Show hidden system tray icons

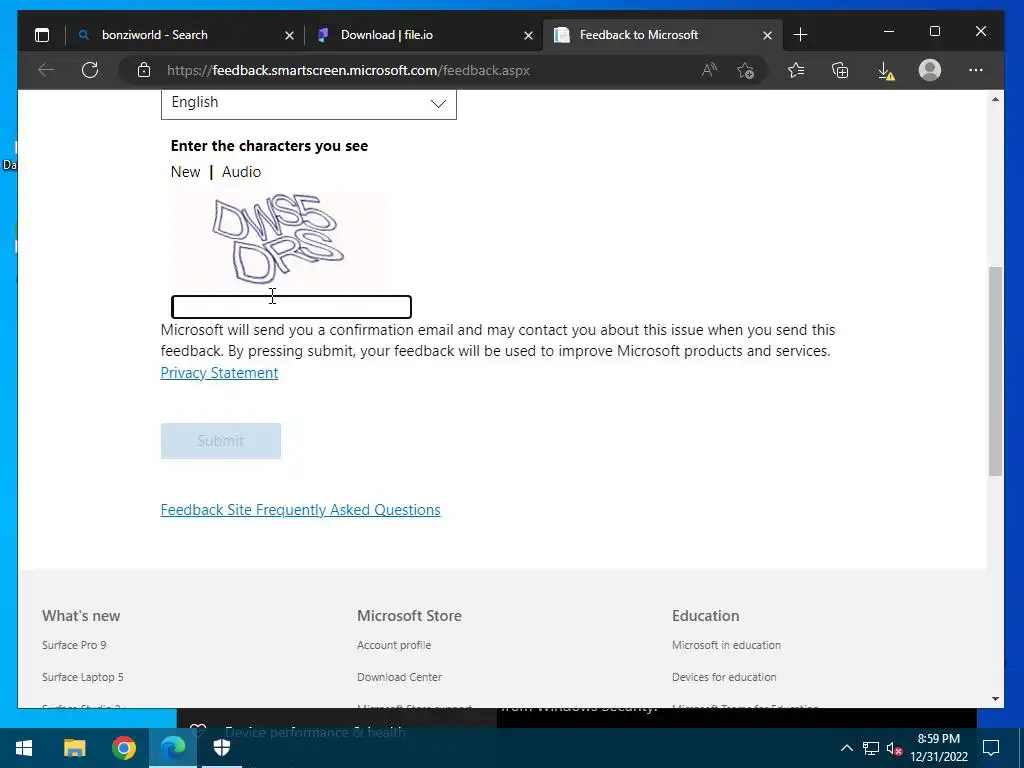(846, 748)
